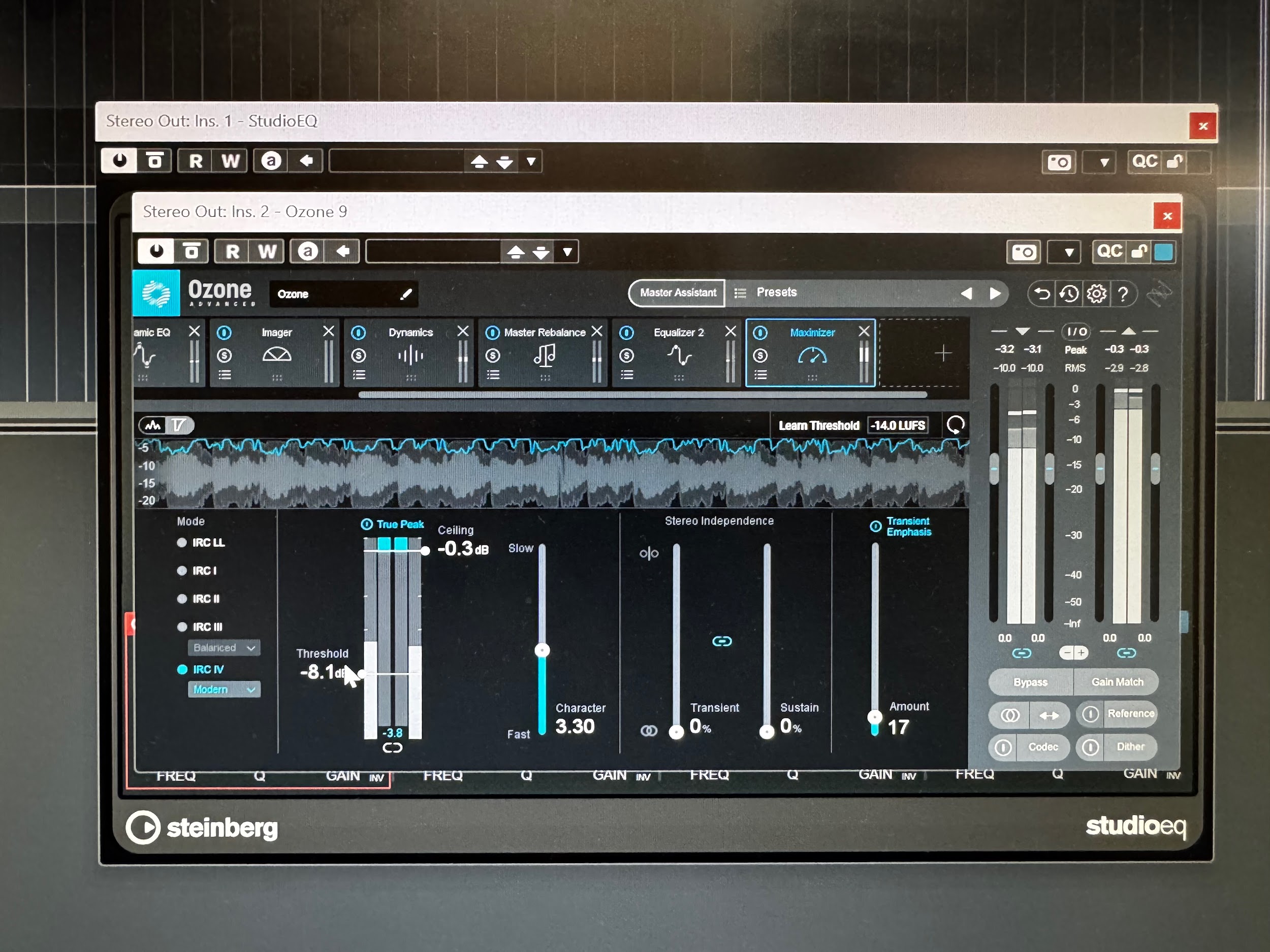
Task: Open Ozone settings gear icon
Action: pyautogui.click(x=1096, y=294)
